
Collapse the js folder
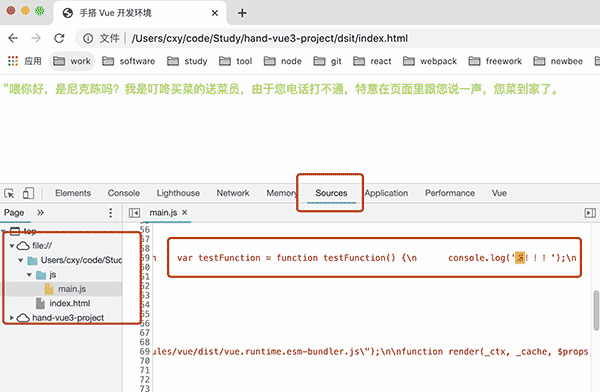coord(29,275)
